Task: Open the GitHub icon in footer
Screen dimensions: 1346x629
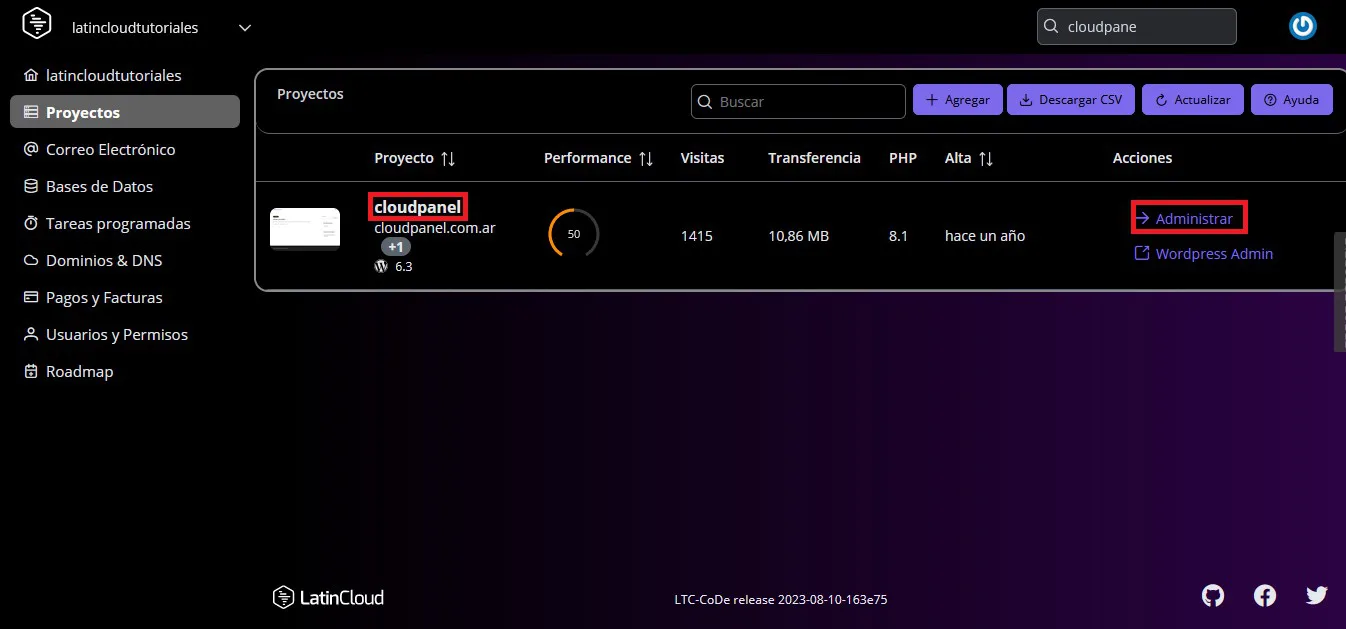Action: 1212,596
